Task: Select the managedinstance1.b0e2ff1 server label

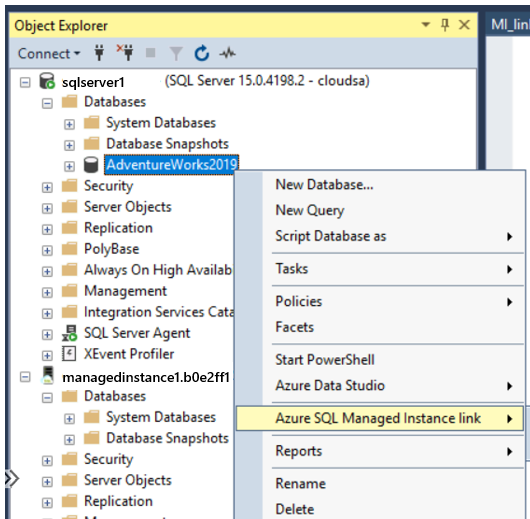Action: point(146,377)
